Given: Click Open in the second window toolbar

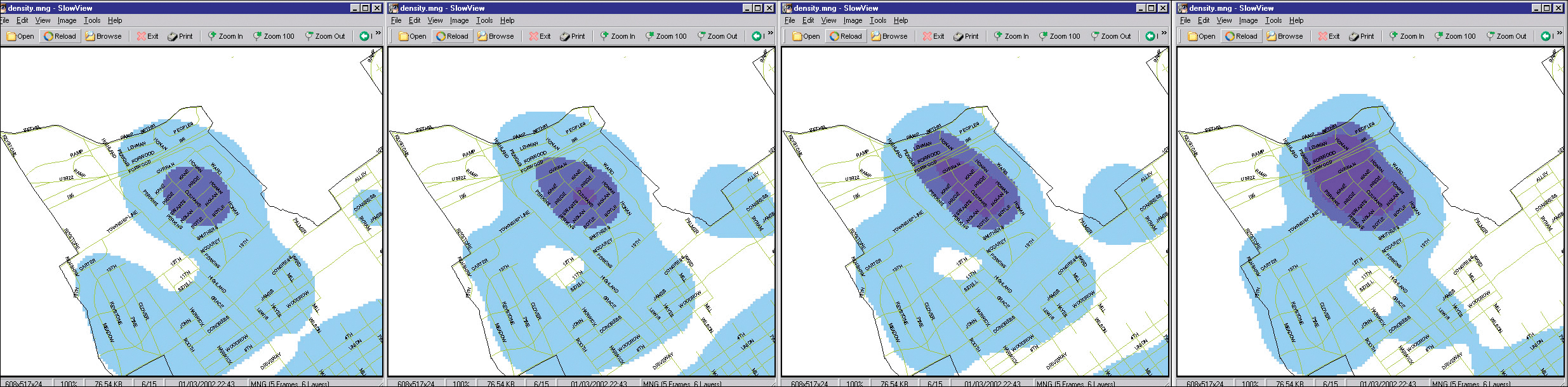Looking at the screenshot, I should click(x=413, y=36).
